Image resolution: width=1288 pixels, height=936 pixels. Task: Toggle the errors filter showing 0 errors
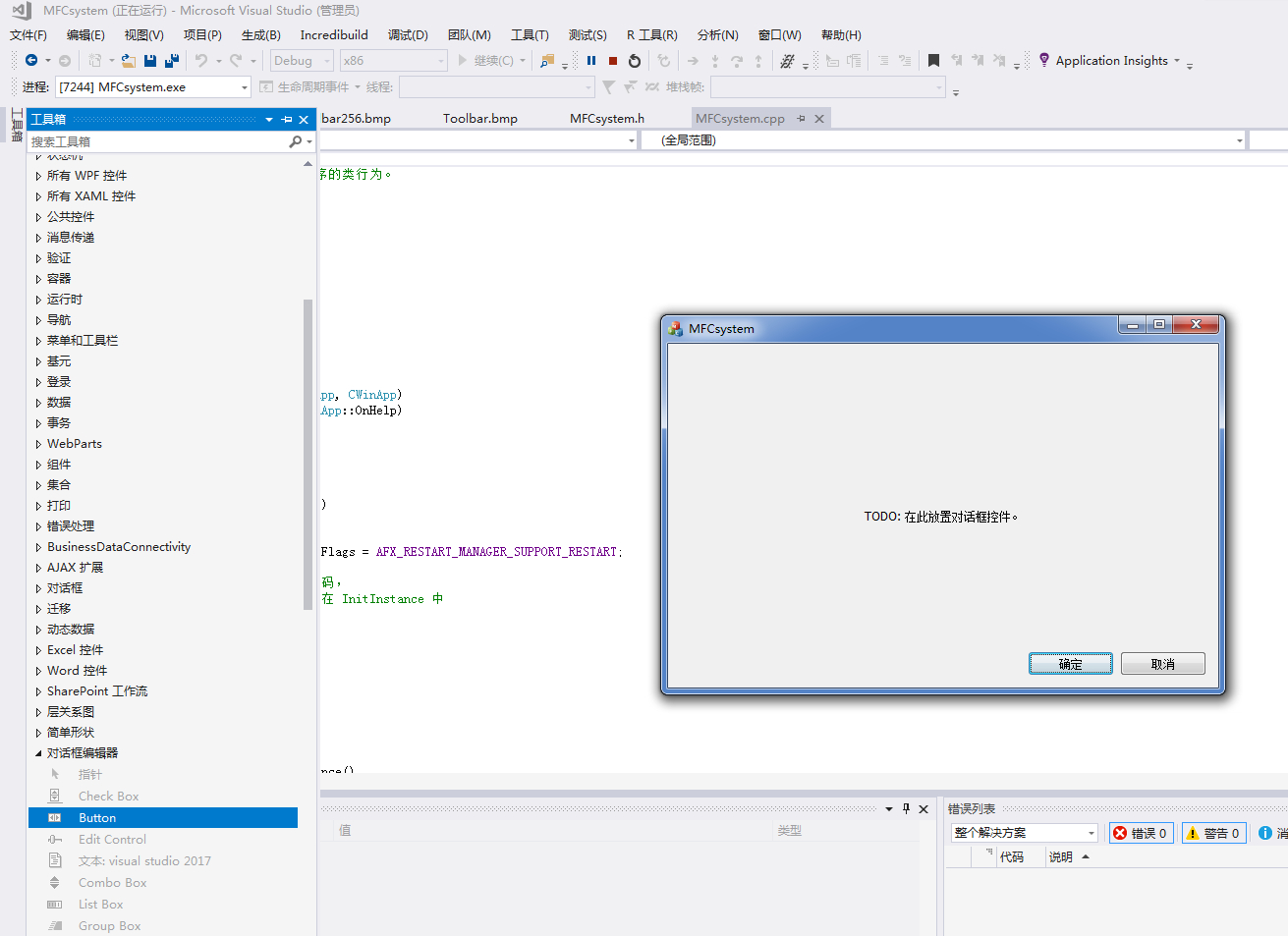[1141, 833]
